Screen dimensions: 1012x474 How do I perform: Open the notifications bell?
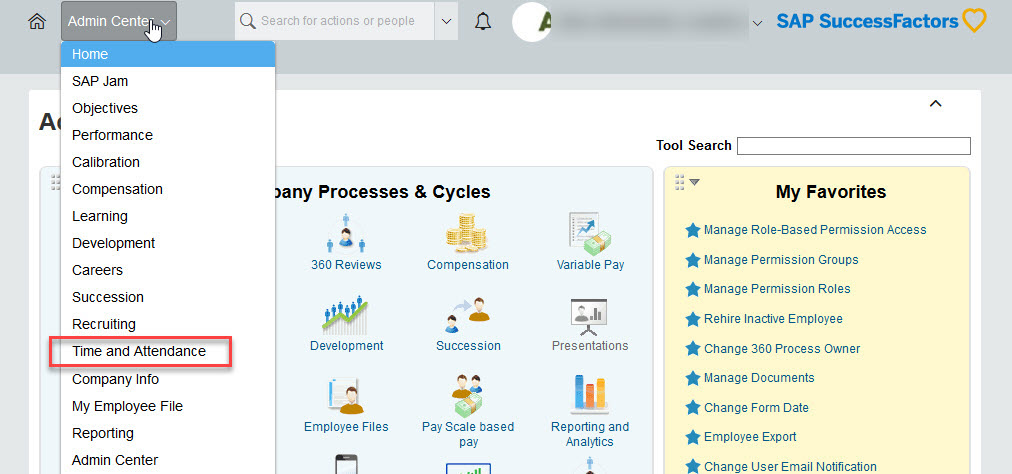[483, 21]
